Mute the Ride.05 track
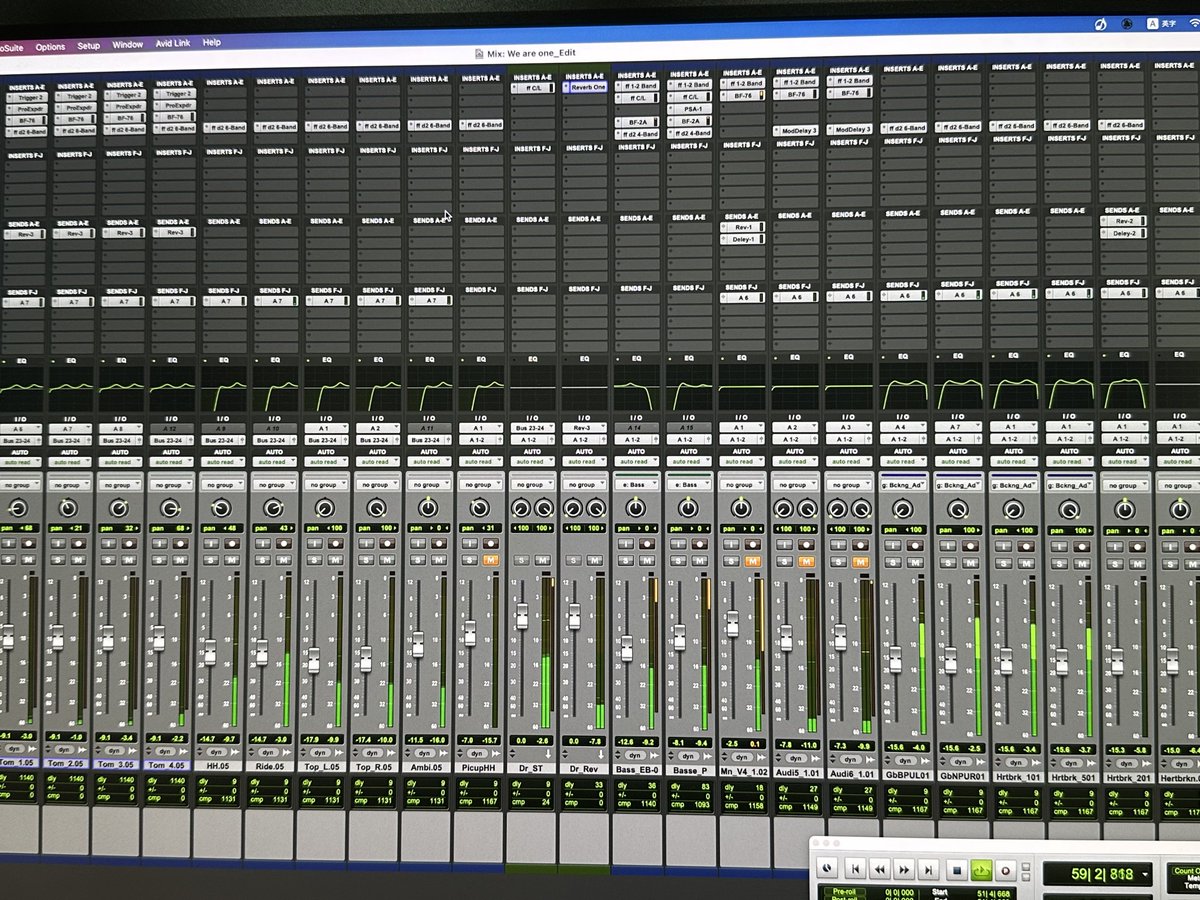 coord(284,560)
